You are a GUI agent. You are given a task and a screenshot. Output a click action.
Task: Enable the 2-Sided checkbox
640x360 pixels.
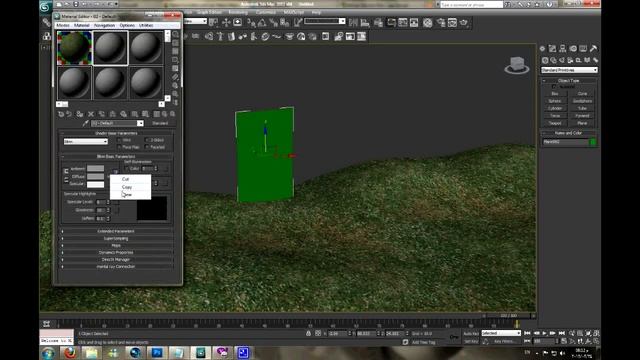(x=147, y=140)
